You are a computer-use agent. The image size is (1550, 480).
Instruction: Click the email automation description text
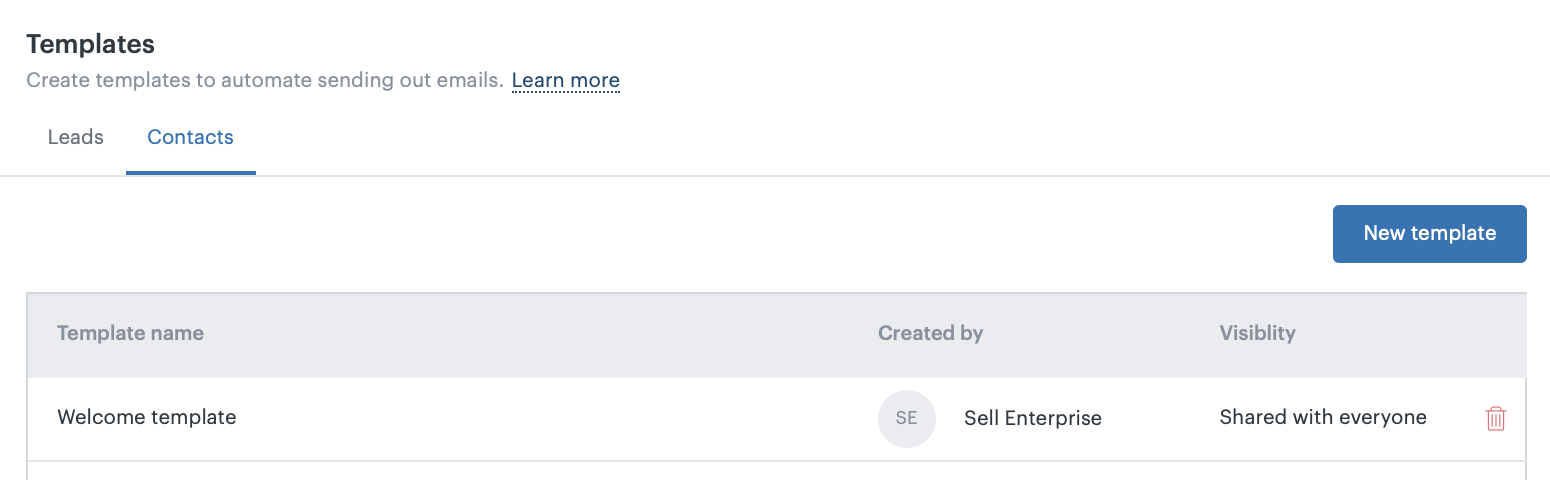click(264, 80)
